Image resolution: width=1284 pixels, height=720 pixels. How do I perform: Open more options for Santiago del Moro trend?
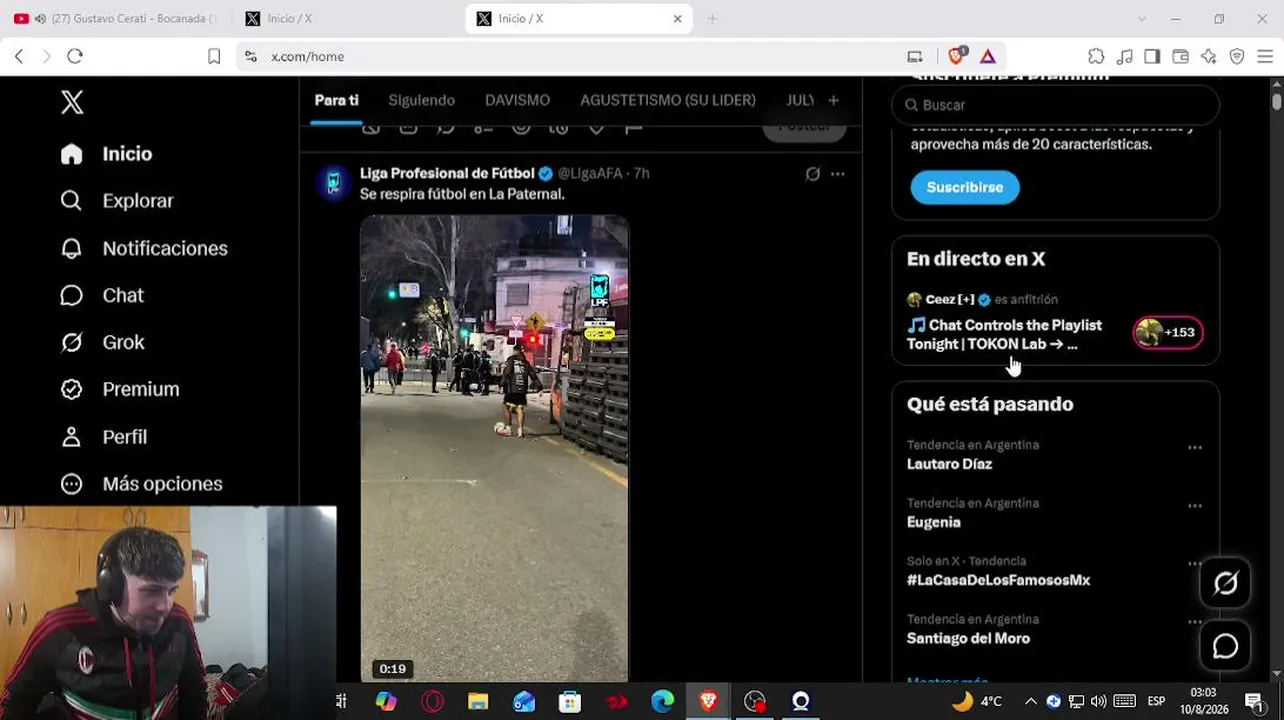(1195, 622)
